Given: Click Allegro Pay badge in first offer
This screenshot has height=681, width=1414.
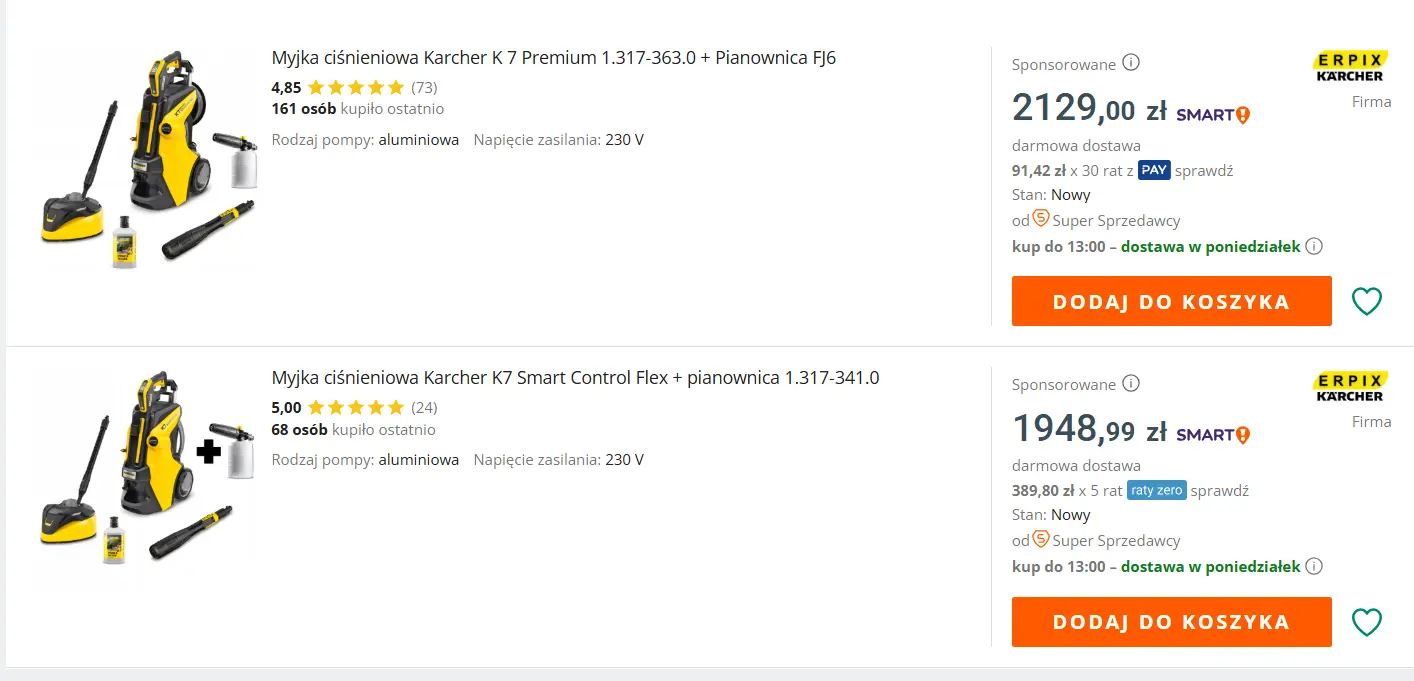Looking at the screenshot, I should pyautogui.click(x=1154, y=170).
